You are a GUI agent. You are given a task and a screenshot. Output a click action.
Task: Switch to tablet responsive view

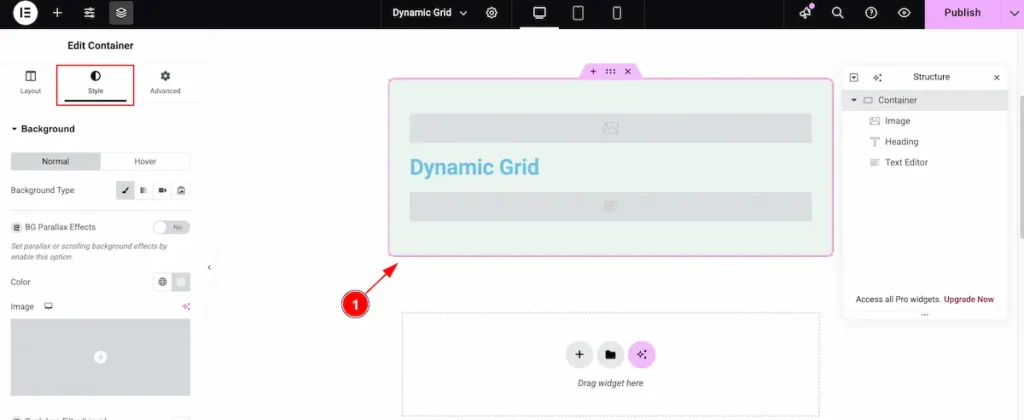[578, 13]
